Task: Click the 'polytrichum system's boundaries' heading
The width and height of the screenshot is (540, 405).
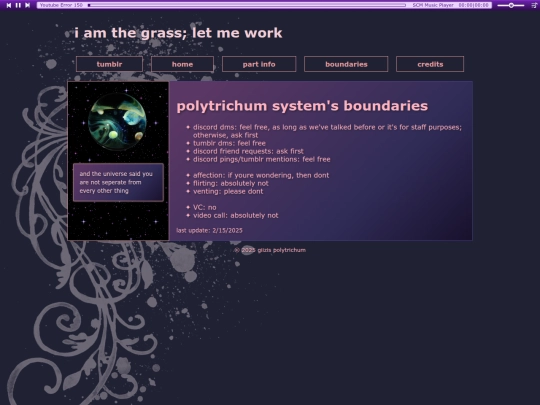Action: (x=302, y=106)
